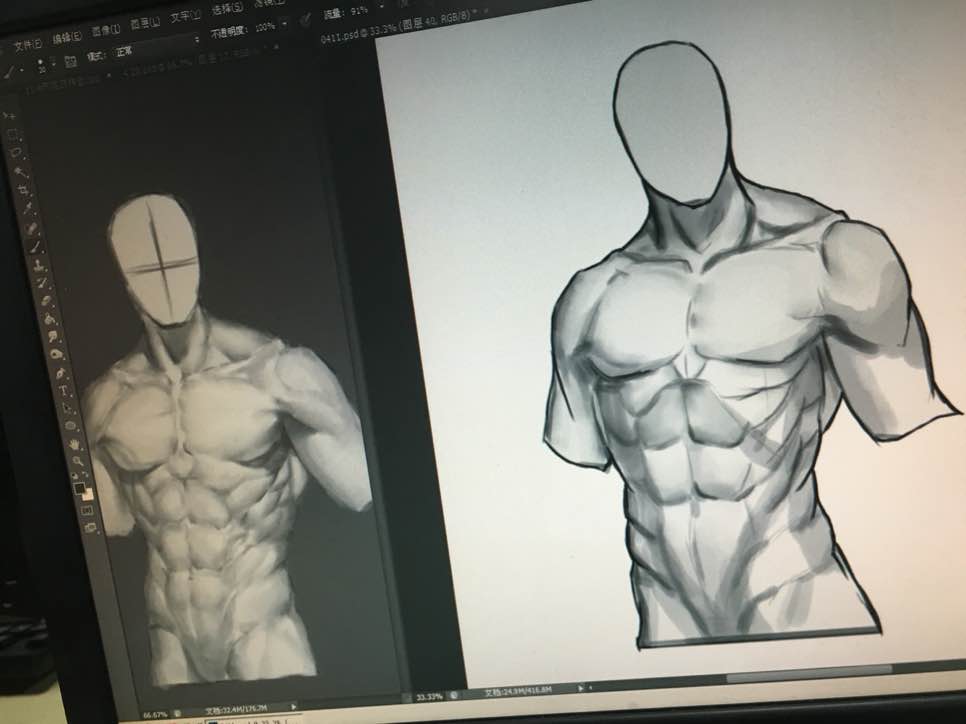
Task: Select the Rectangular Marquee tool
Action: (x=14, y=134)
